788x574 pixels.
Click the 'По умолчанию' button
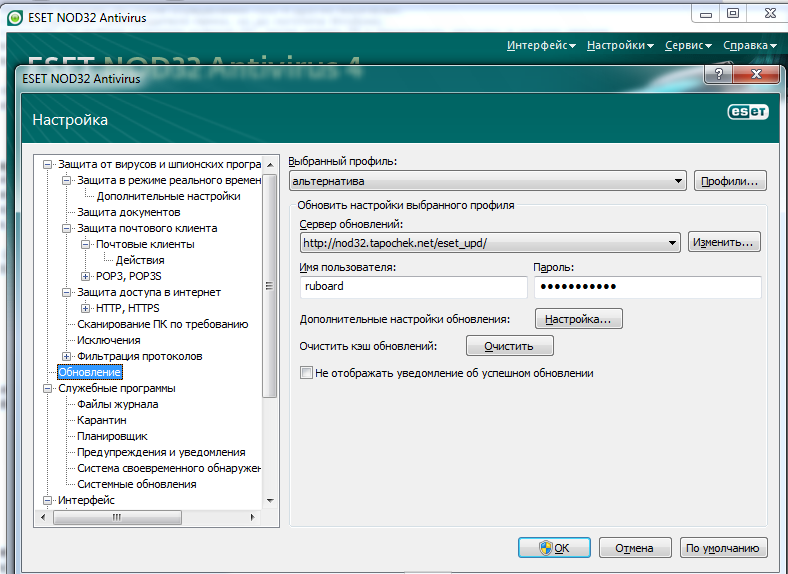tap(723, 548)
